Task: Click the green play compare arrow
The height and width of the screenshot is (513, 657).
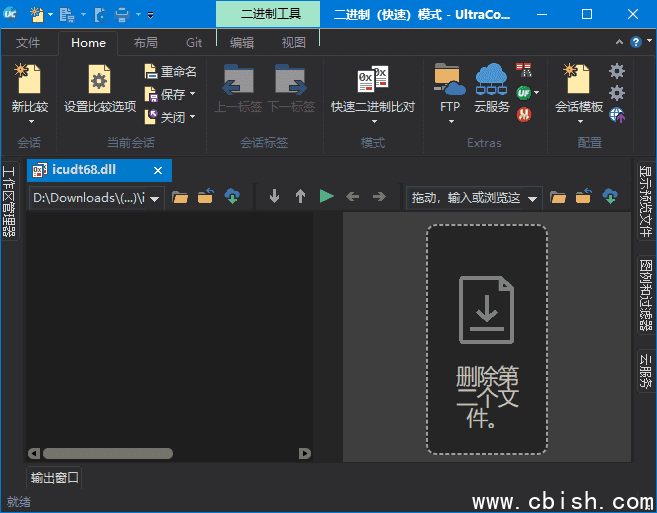Action: tap(326, 197)
